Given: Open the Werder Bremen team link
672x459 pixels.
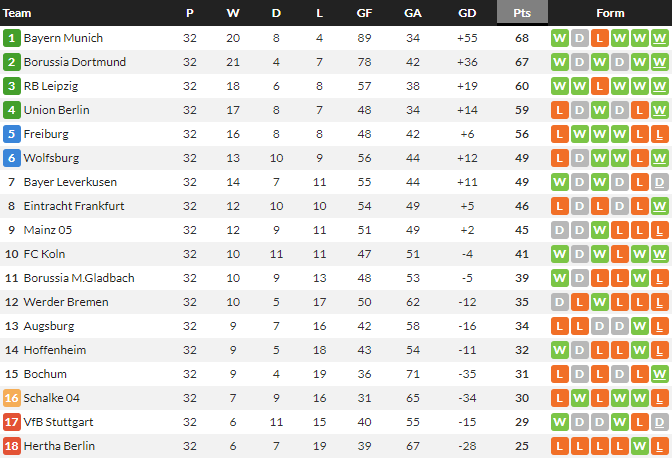Looking at the screenshot, I should [64, 302].
